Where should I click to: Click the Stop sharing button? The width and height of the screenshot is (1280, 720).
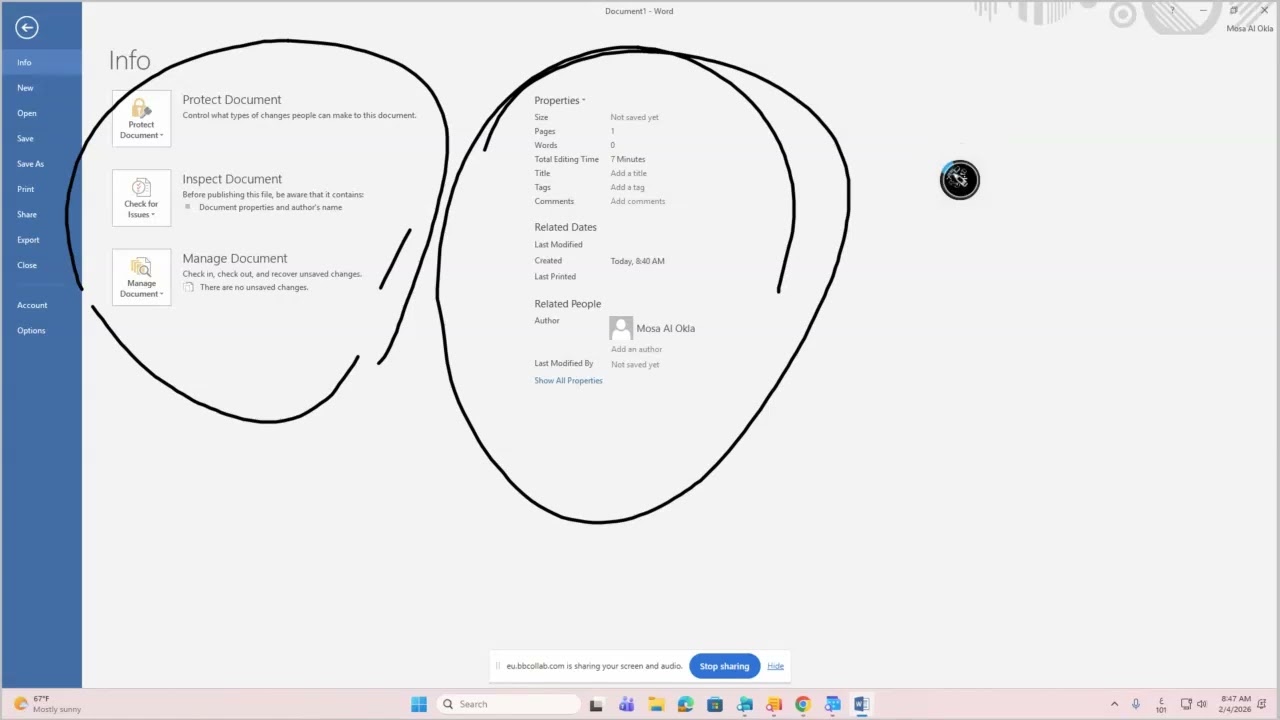[724, 666]
